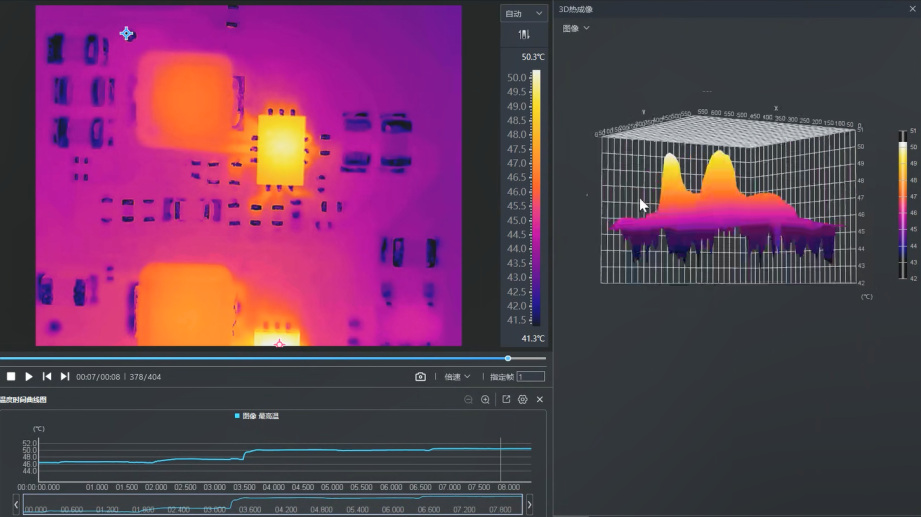The height and width of the screenshot is (517, 921).
Task: Pop out the temperature chart panel
Action: point(506,400)
